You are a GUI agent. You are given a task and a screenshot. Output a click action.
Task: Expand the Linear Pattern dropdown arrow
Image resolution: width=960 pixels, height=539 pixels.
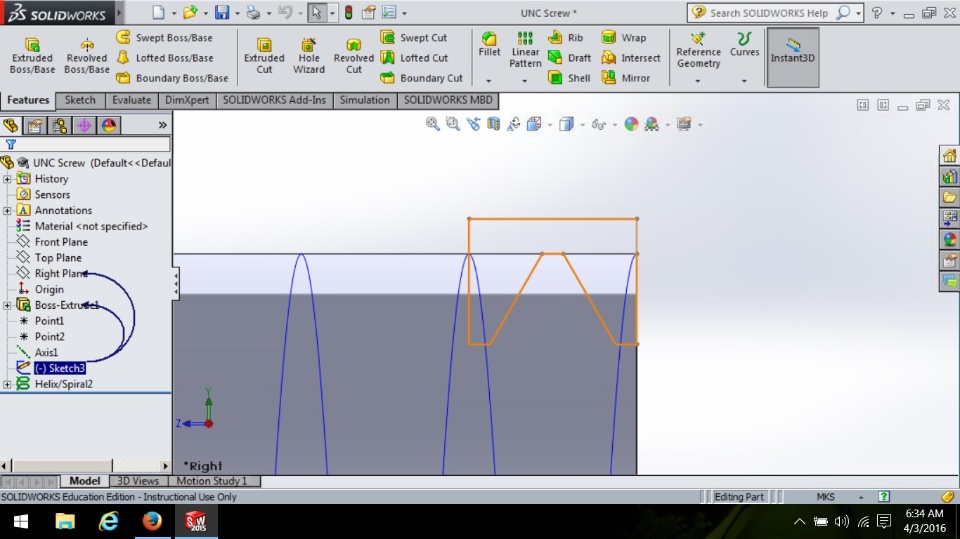[x=525, y=80]
